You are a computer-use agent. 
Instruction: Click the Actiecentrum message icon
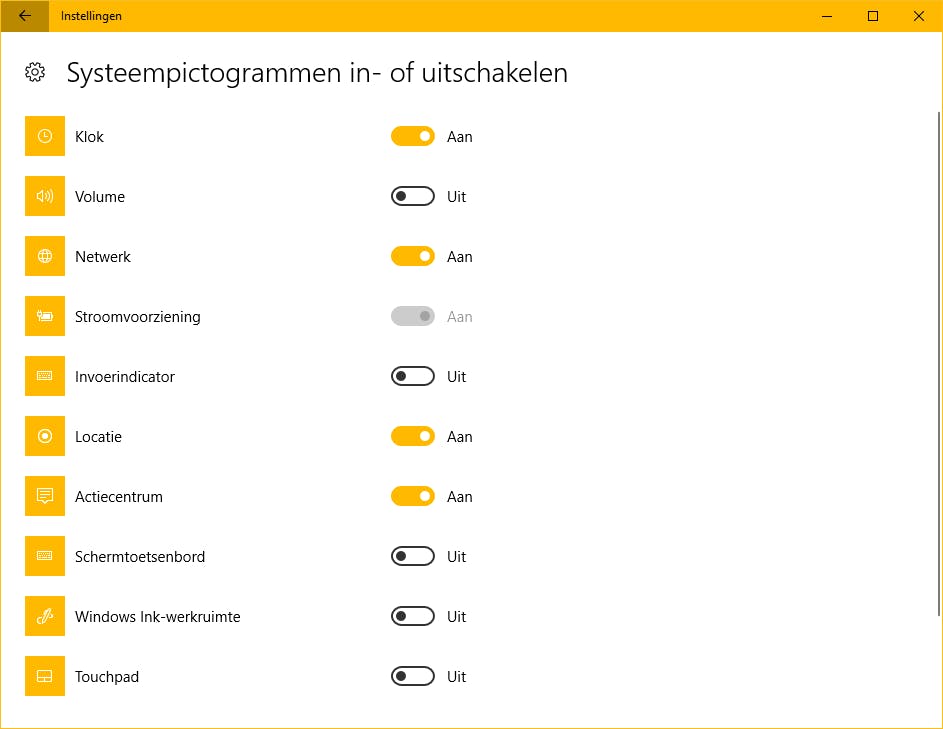point(45,497)
